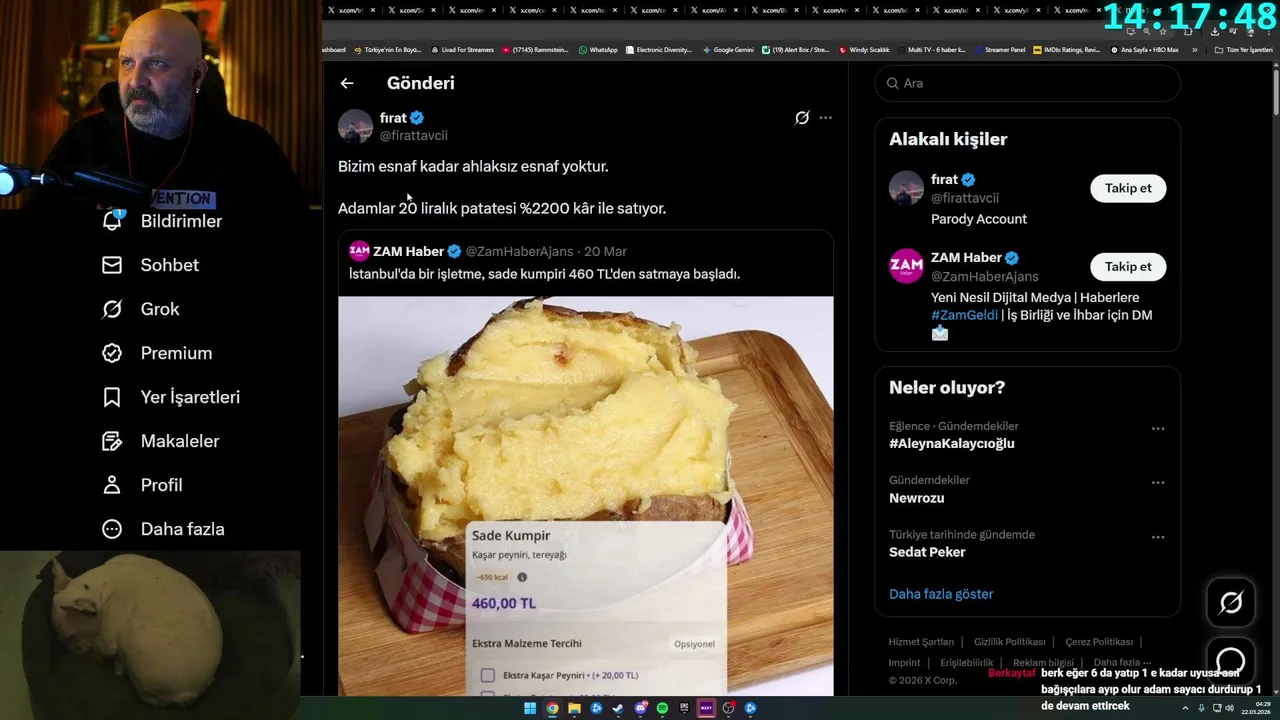Open File Explorer from the taskbar

(x=574, y=708)
